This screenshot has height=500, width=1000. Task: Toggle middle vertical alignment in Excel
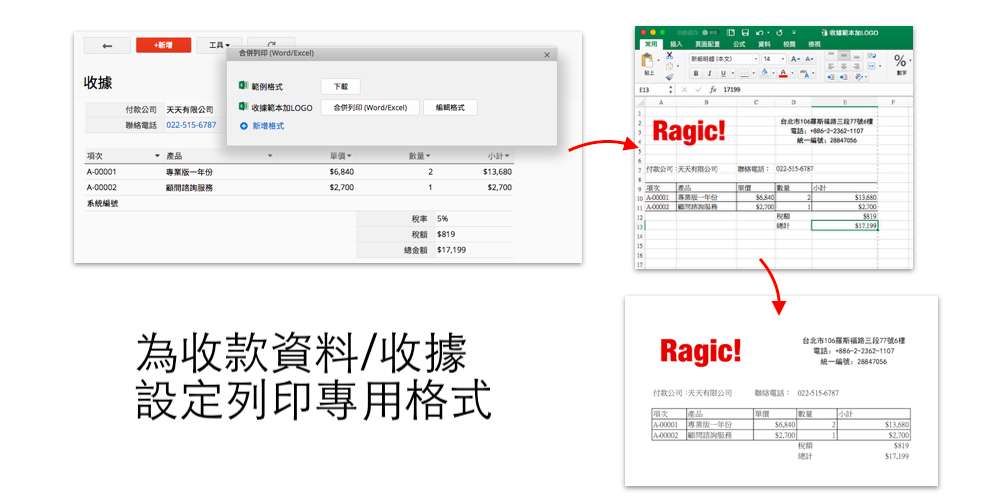(x=844, y=55)
